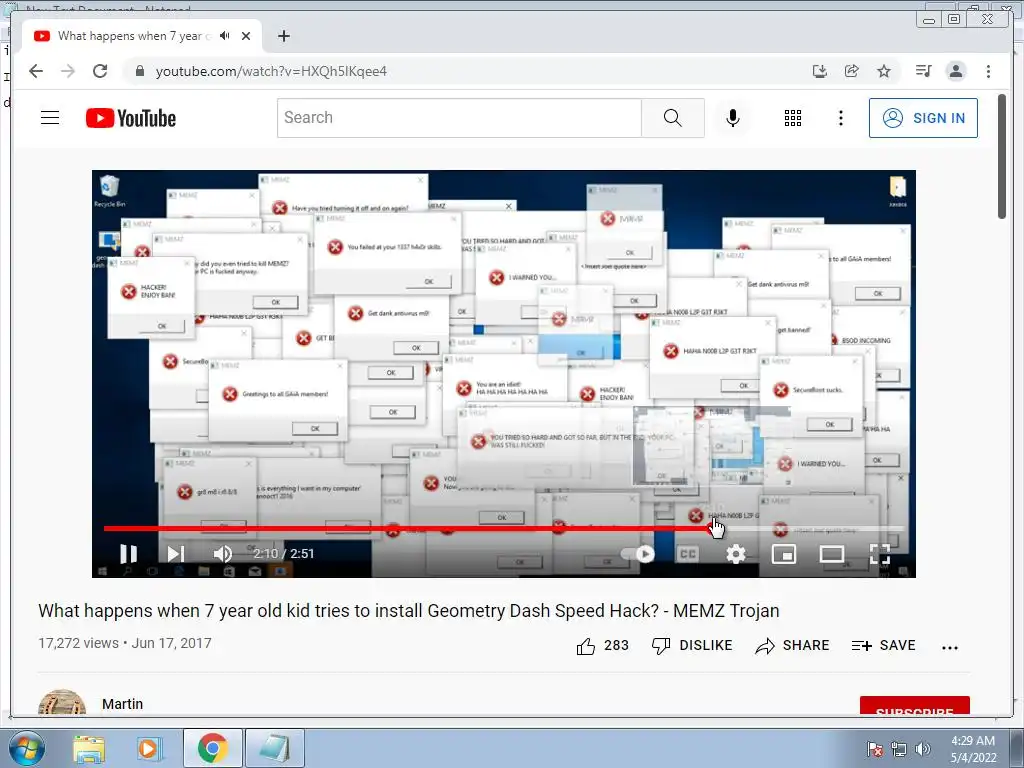Click the SIGN IN button
This screenshot has height=768, width=1024.
coord(923,118)
